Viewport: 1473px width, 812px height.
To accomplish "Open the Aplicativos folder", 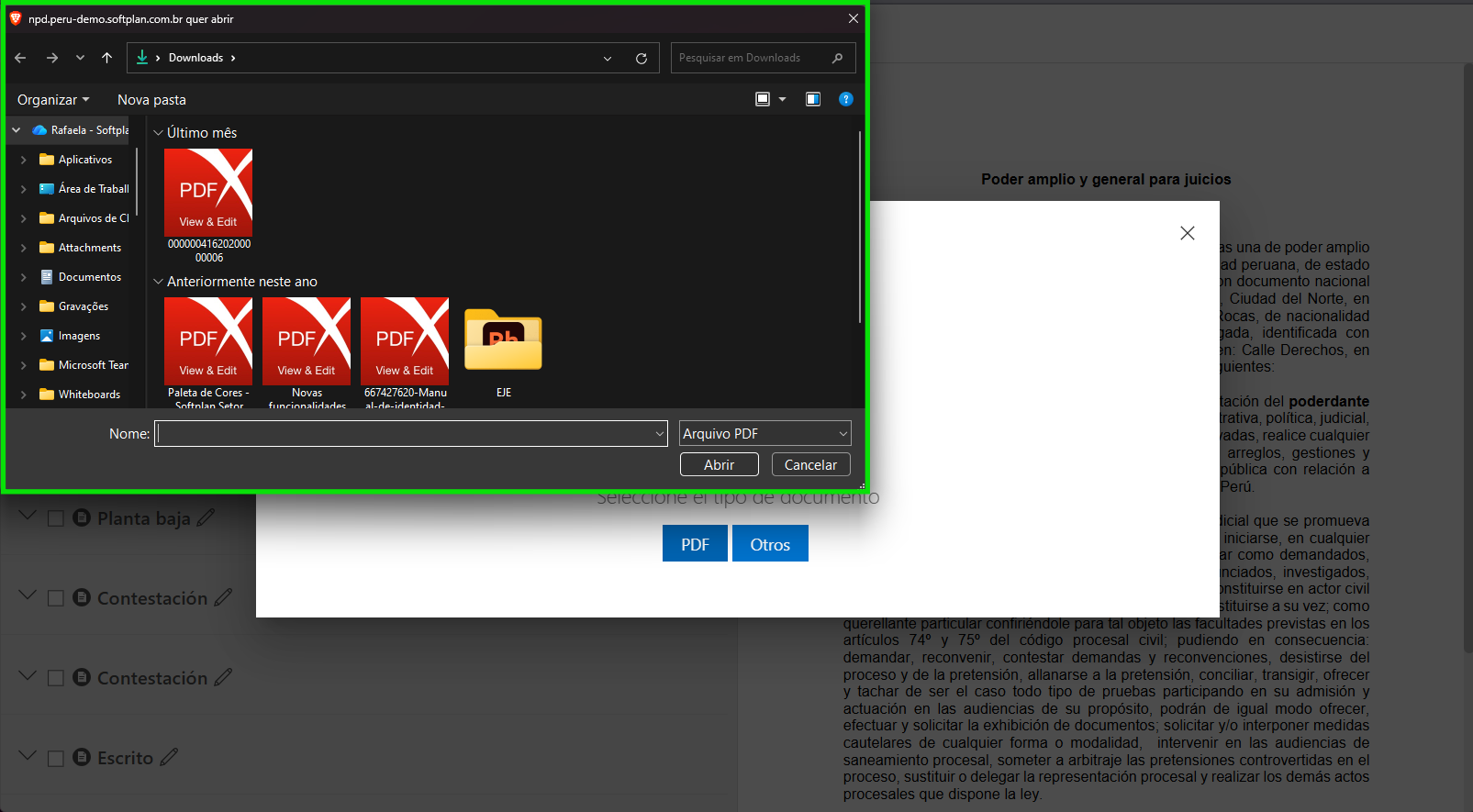I will tap(76, 160).
